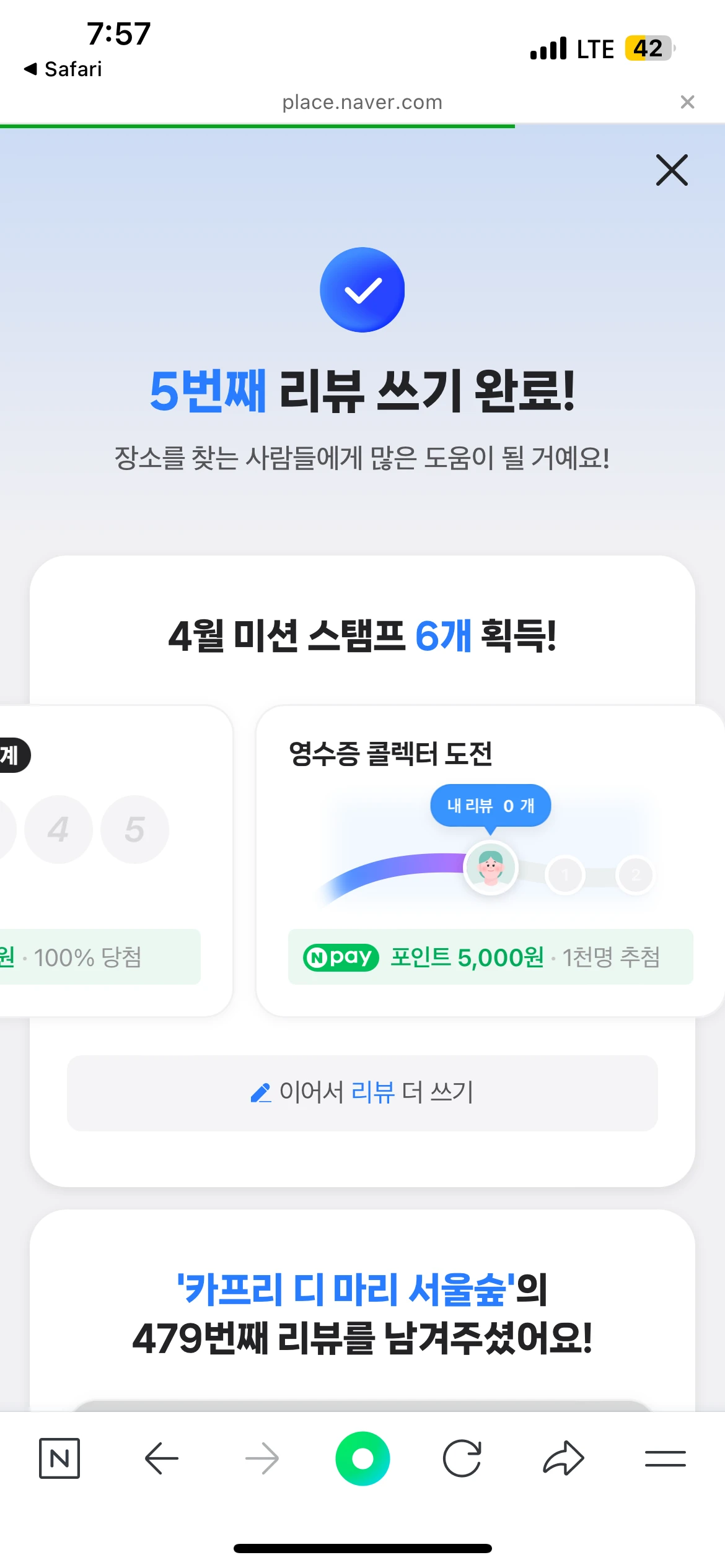725x1568 pixels.
Task: Open the two-line menu icon
Action: coord(665,1458)
